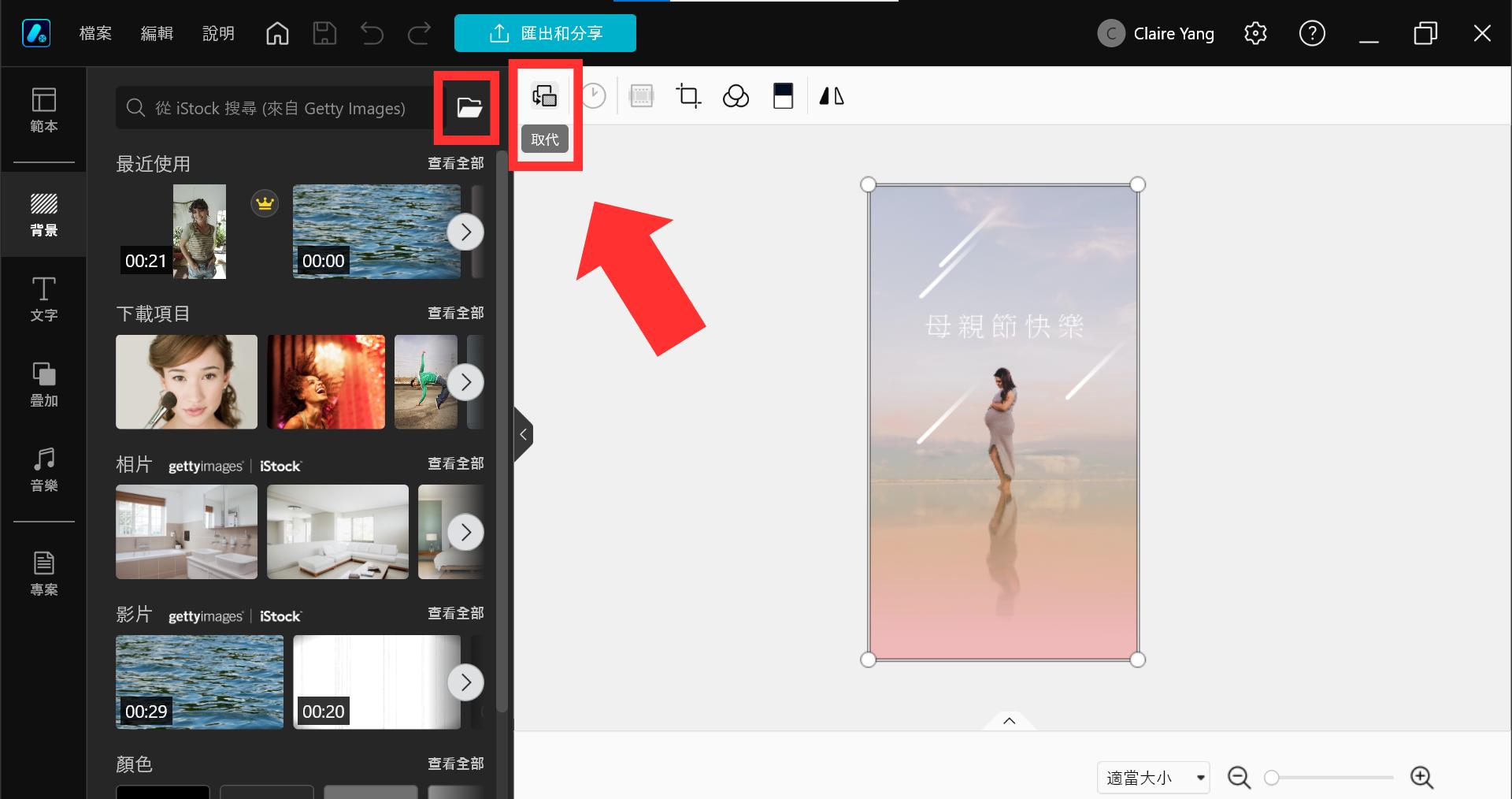Image resolution: width=1512 pixels, height=799 pixels.
Task: Adjust the zoom slider handle
Action: (x=1271, y=778)
